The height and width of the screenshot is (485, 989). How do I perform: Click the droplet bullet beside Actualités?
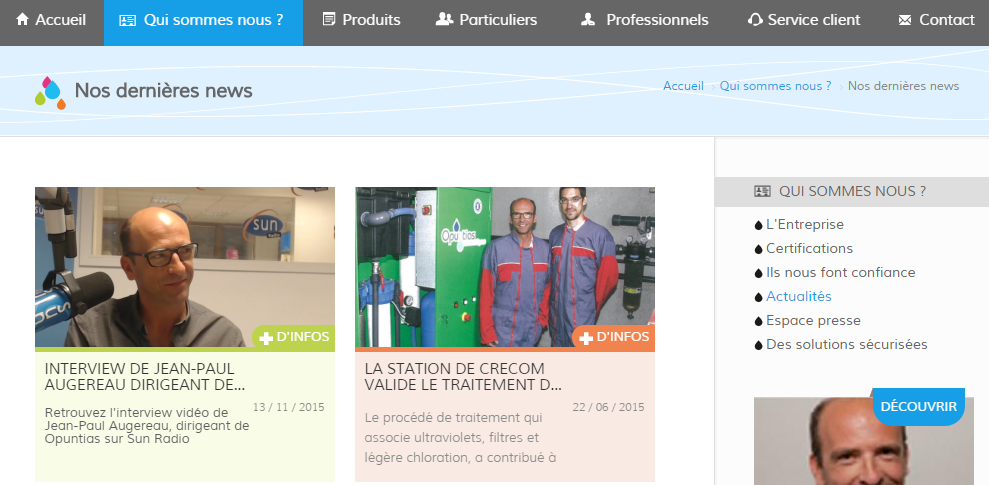tap(758, 297)
